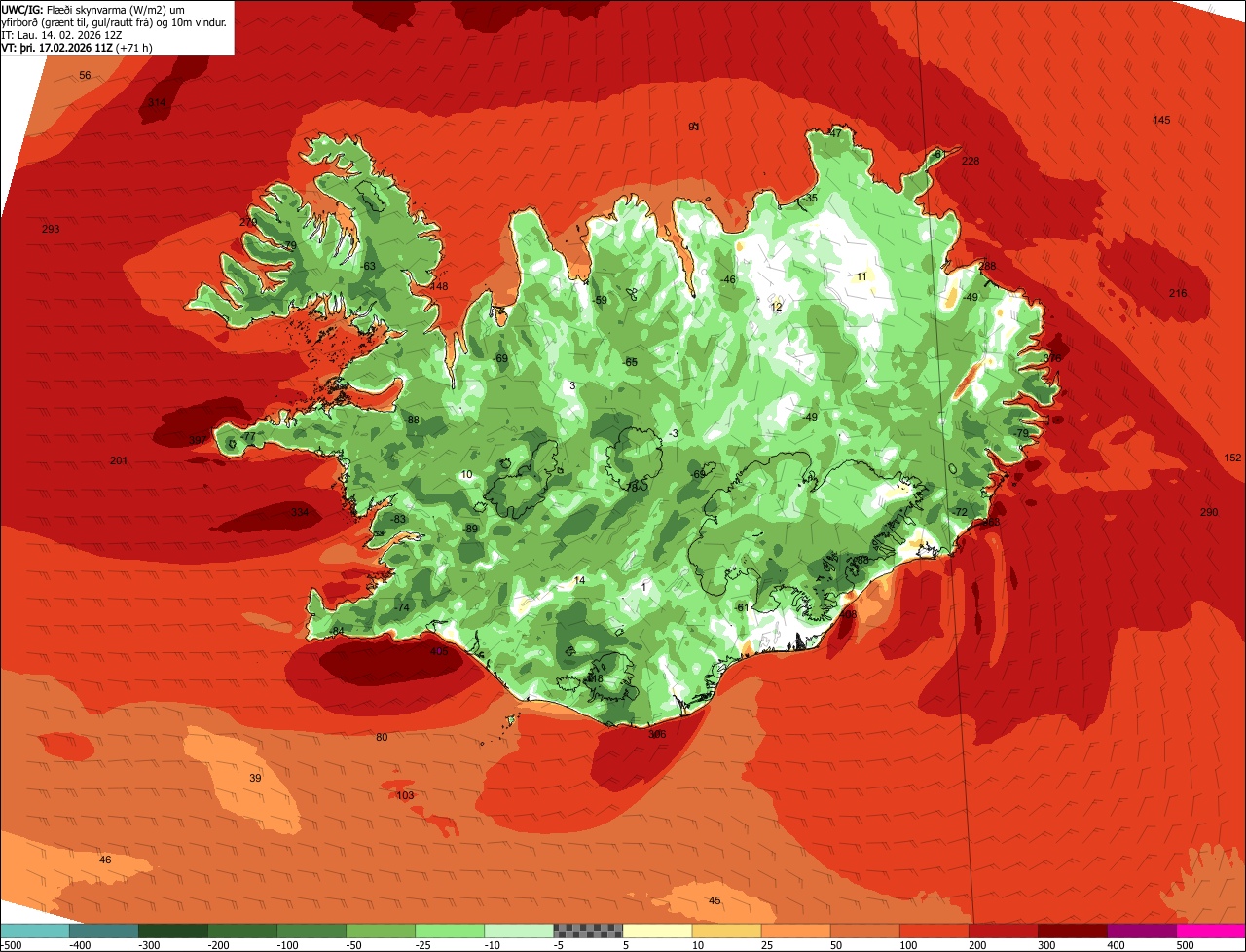Select the inland value 14
The height and width of the screenshot is (952, 1246).
579,580
